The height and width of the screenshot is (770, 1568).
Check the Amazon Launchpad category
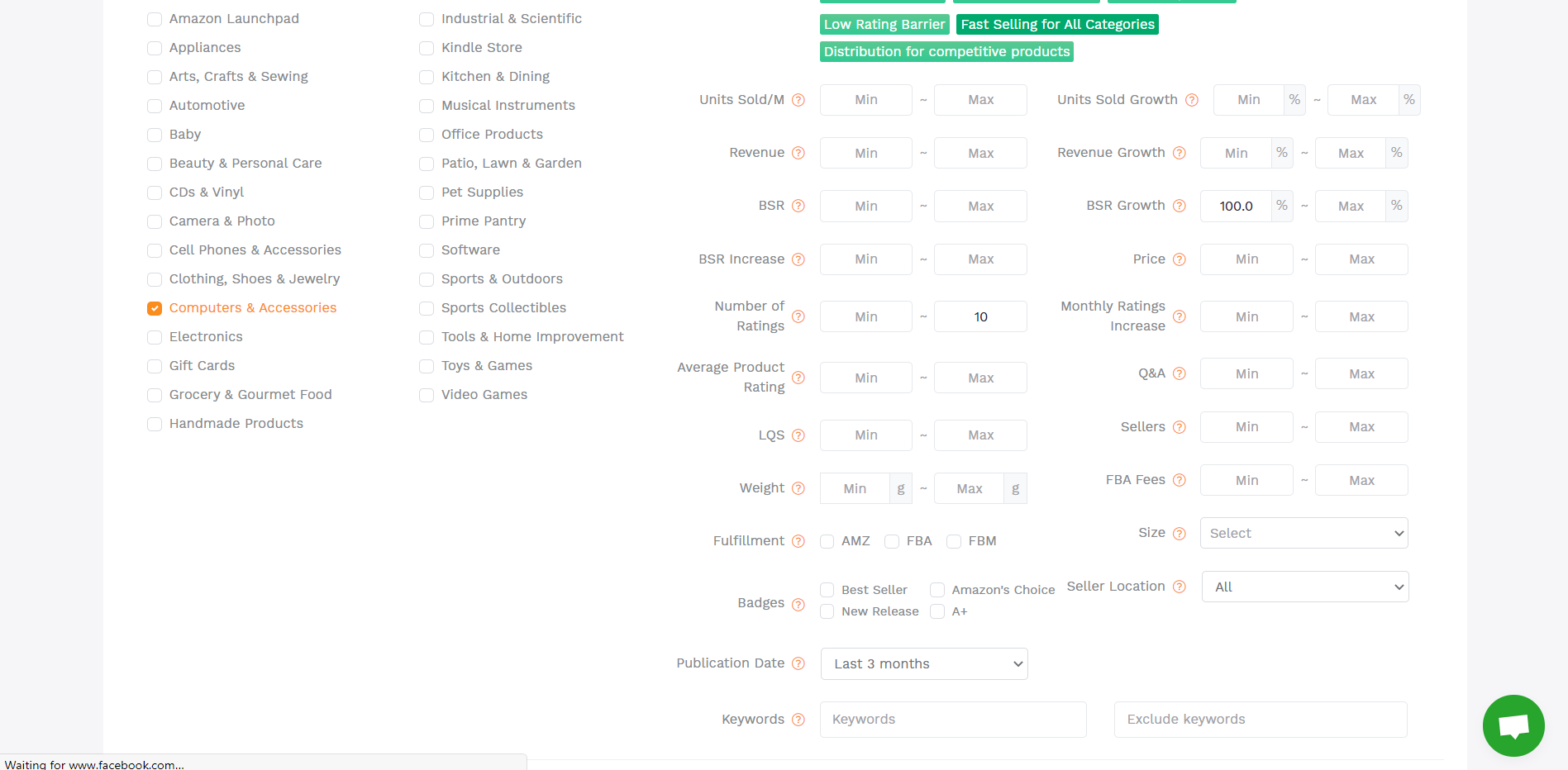click(x=155, y=19)
